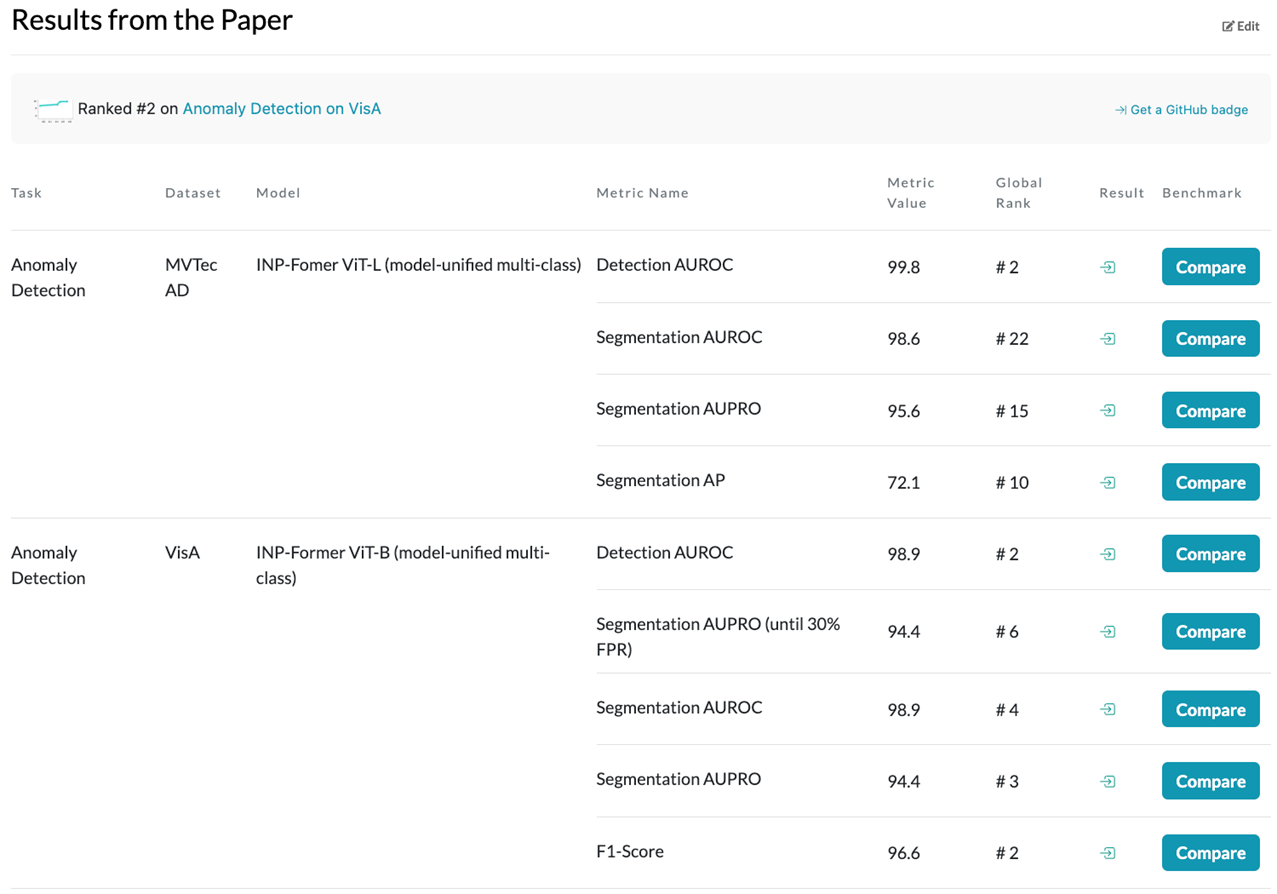Get a GitHub badge
The width and height of the screenshot is (1277, 894).
click(1181, 110)
